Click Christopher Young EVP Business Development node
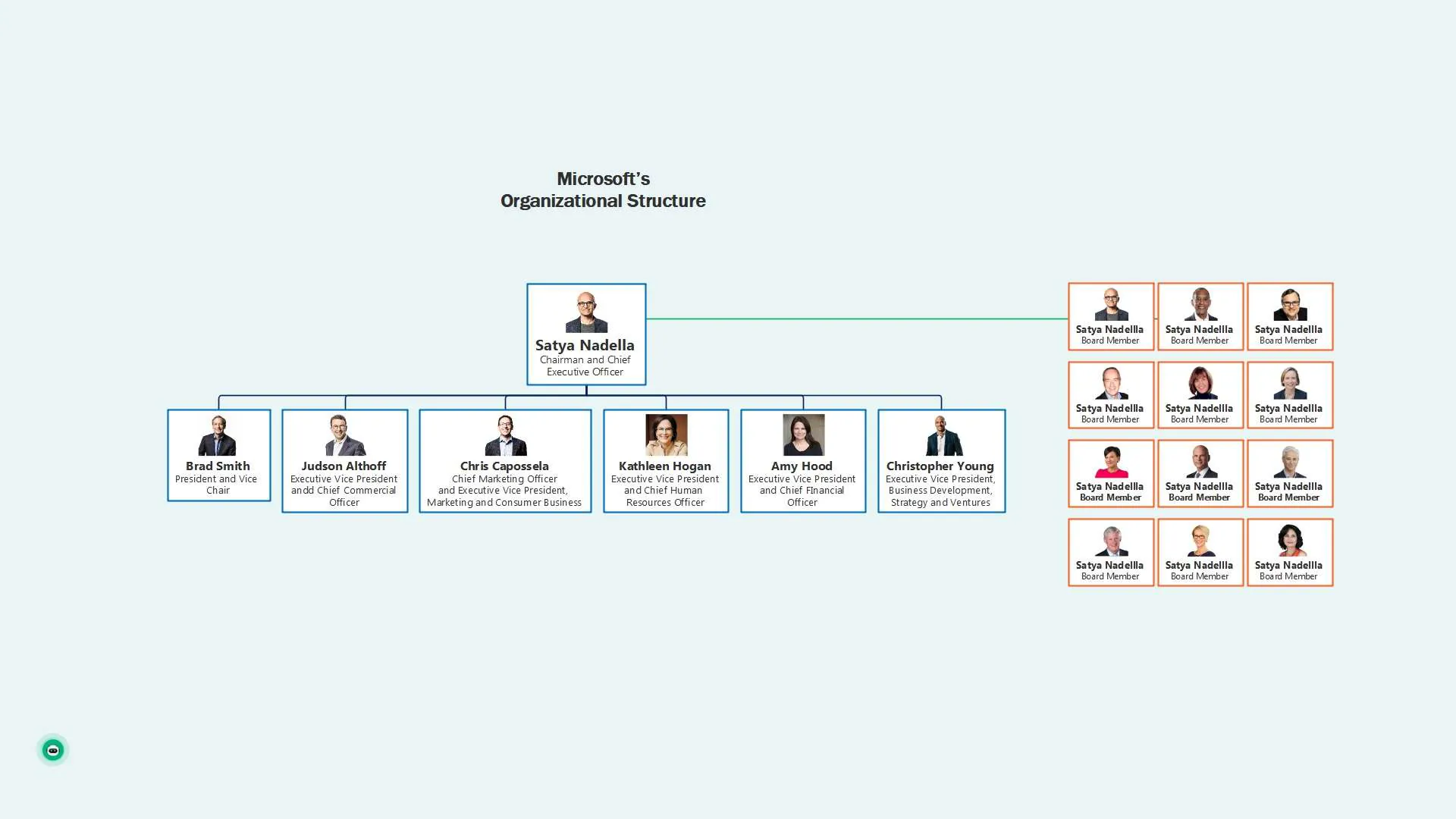 click(x=939, y=460)
